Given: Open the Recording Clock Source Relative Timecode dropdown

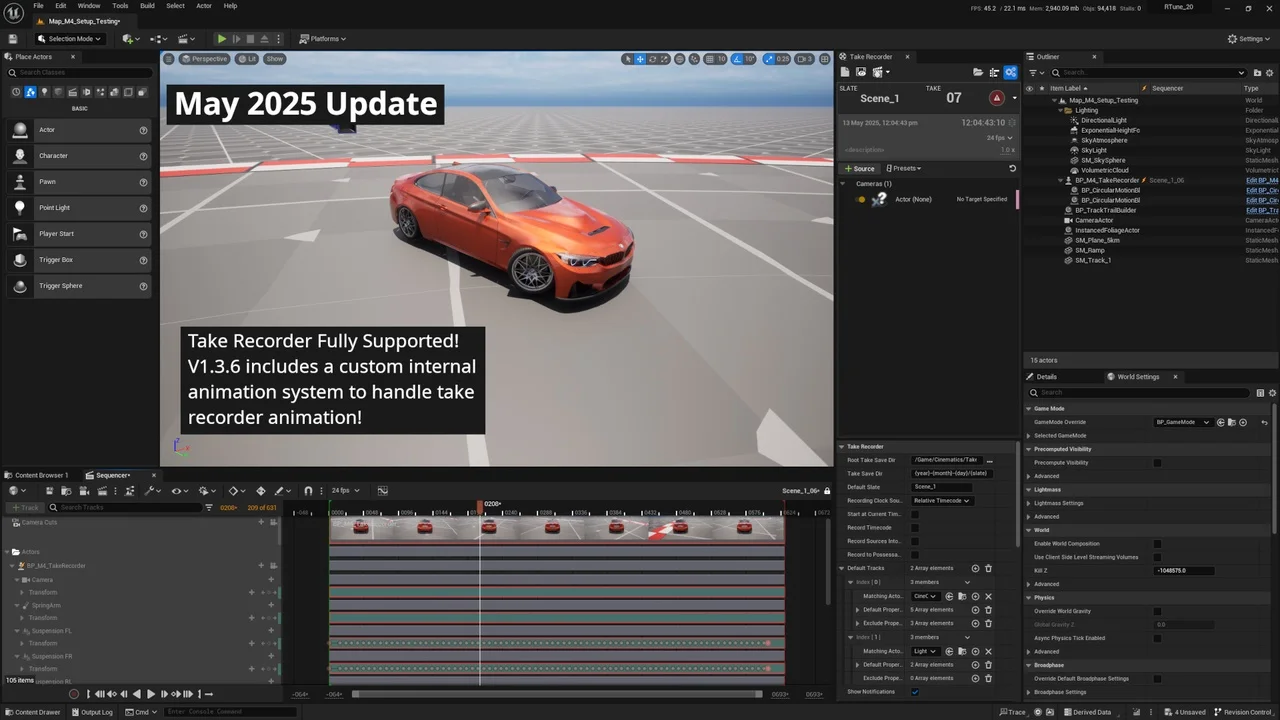Looking at the screenshot, I should pyautogui.click(x=941, y=501).
